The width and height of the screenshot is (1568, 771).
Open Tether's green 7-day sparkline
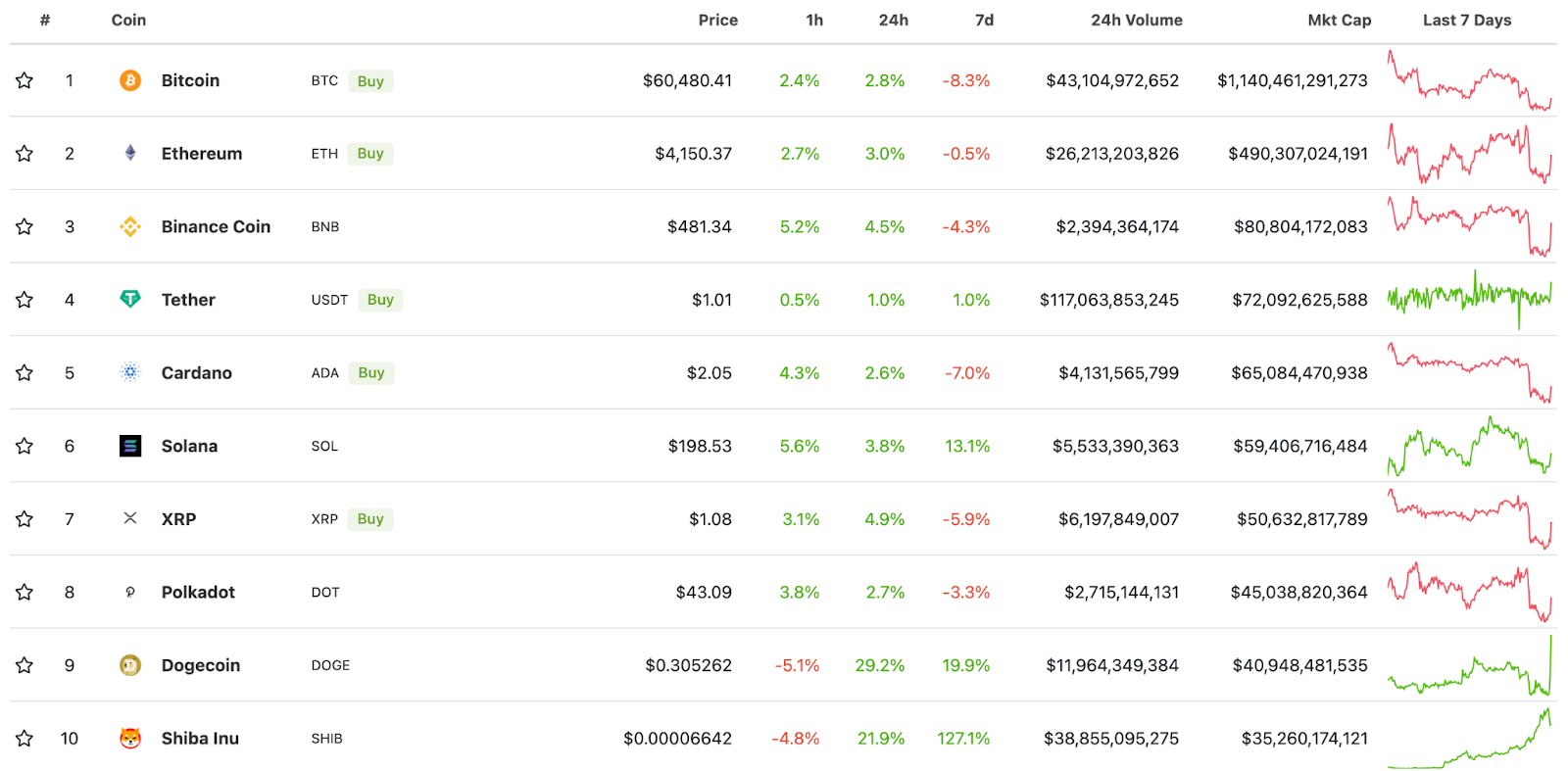1469,299
